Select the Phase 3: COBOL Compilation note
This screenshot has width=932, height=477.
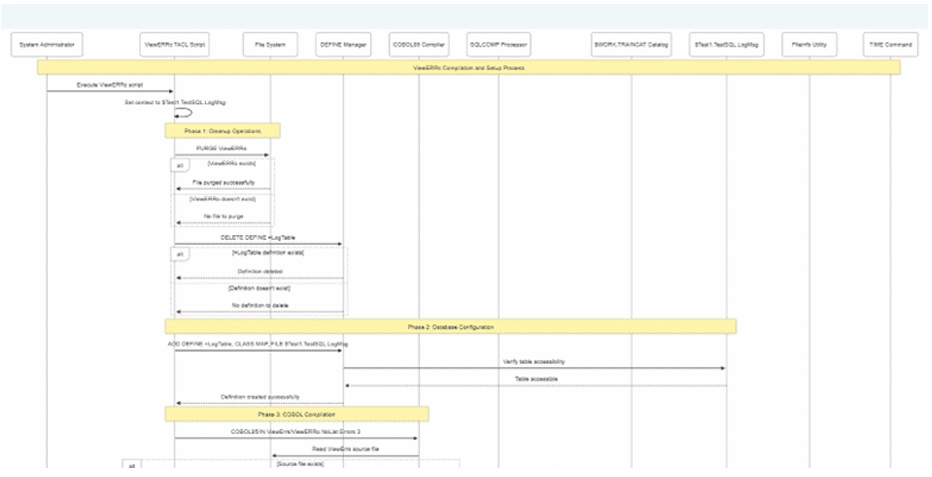point(297,414)
